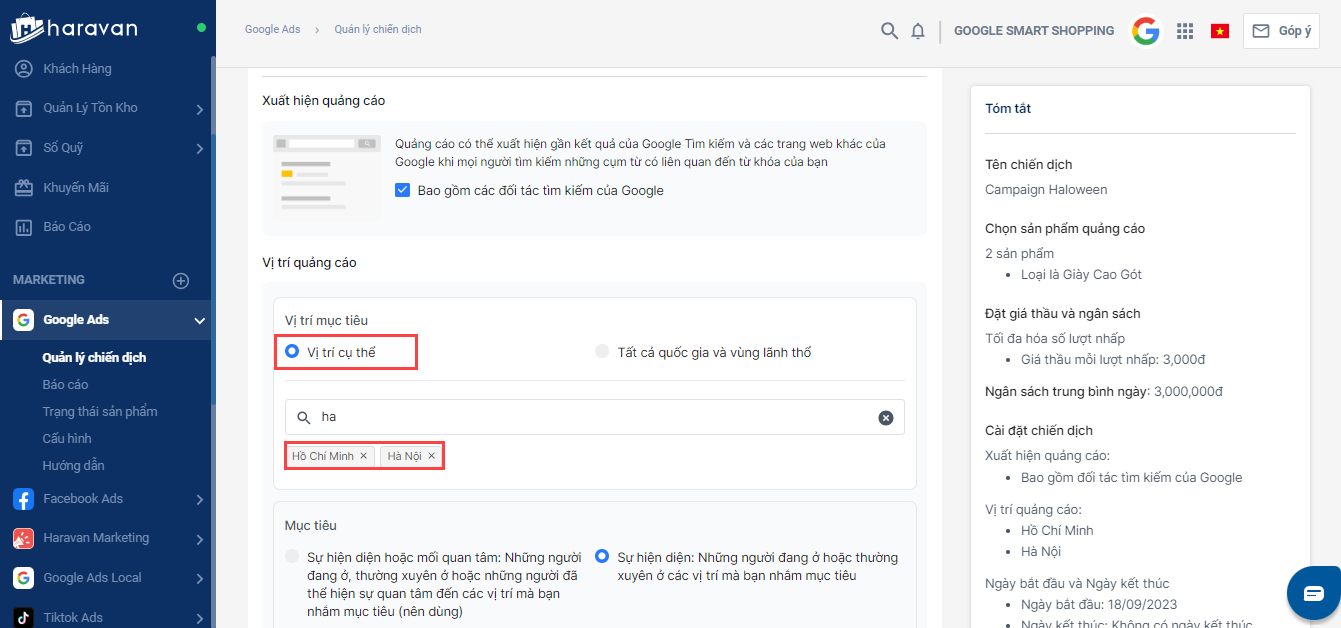This screenshot has height=628, width=1341.
Task: Open Trạng thái sản phẩm submenu item
Action: click(100, 411)
